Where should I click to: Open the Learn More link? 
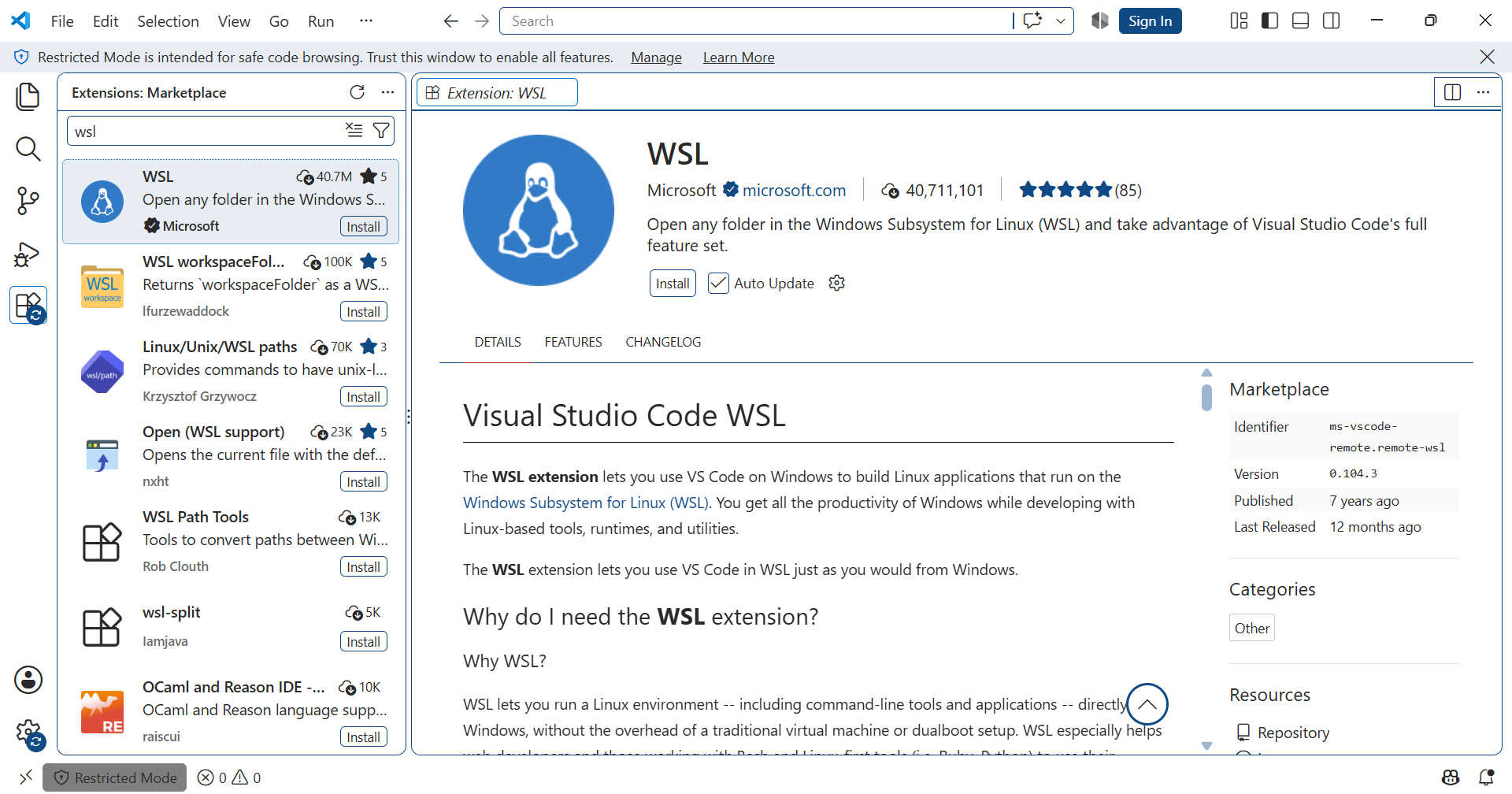point(739,58)
